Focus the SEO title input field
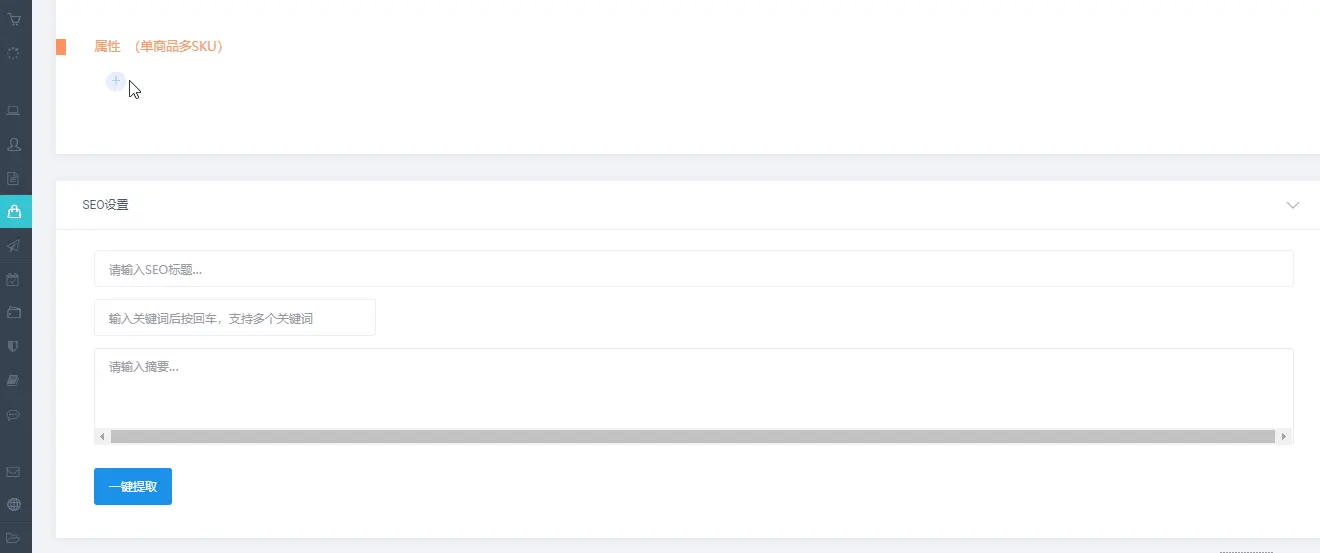Image resolution: width=1320 pixels, height=553 pixels. coord(693,269)
